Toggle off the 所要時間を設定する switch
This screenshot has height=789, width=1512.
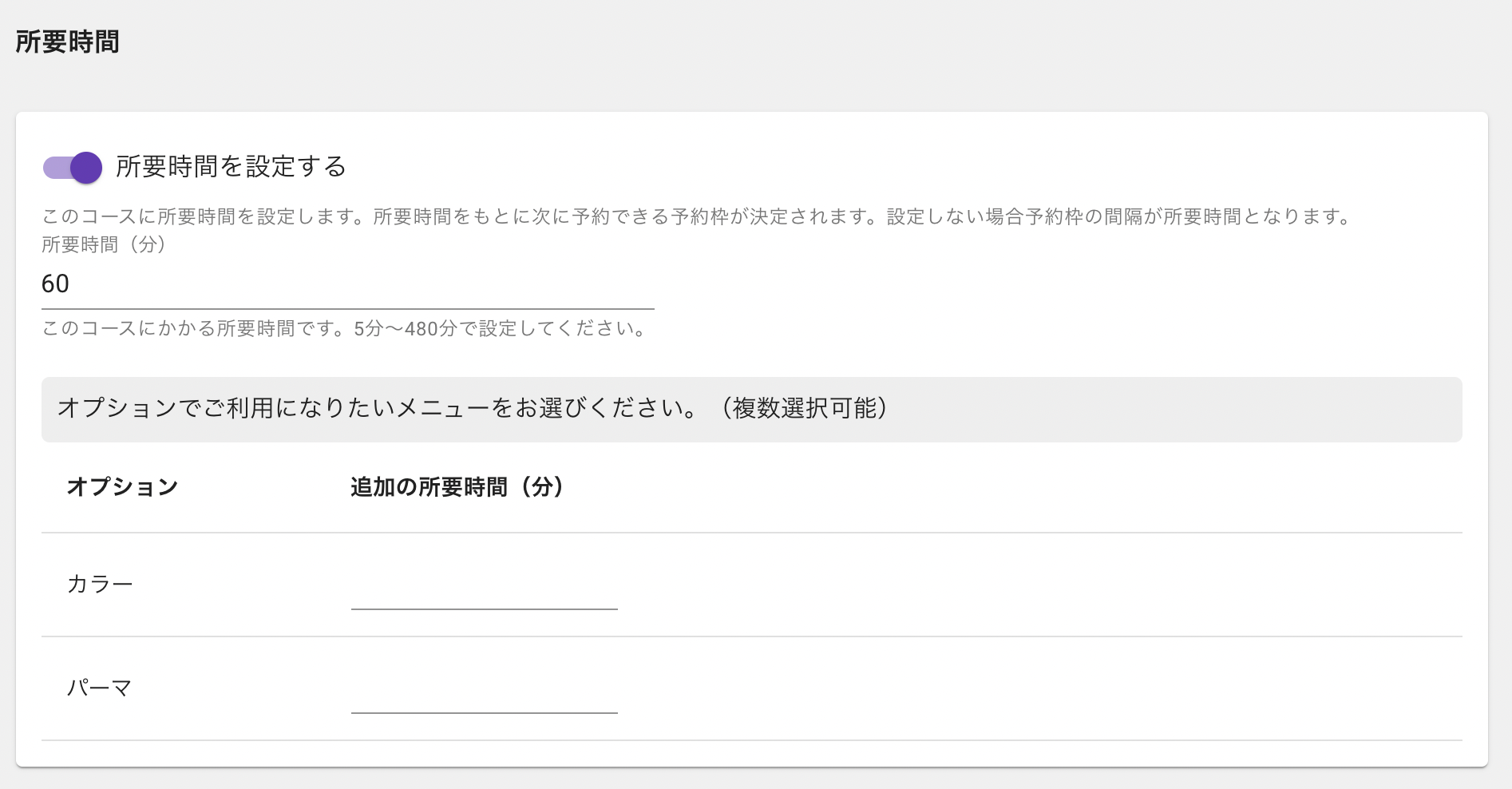tap(73, 168)
